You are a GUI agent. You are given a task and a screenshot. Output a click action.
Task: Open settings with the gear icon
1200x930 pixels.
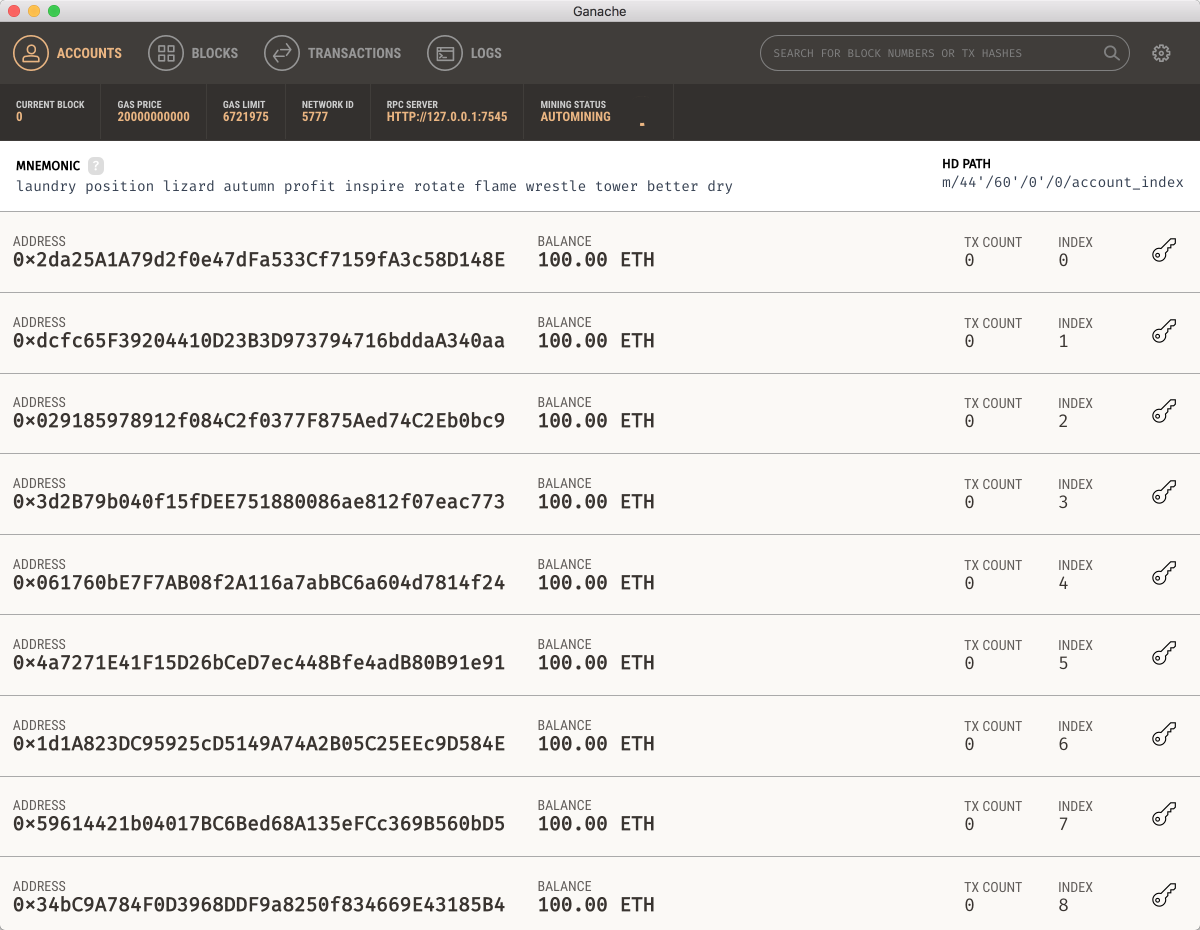click(1161, 53)
